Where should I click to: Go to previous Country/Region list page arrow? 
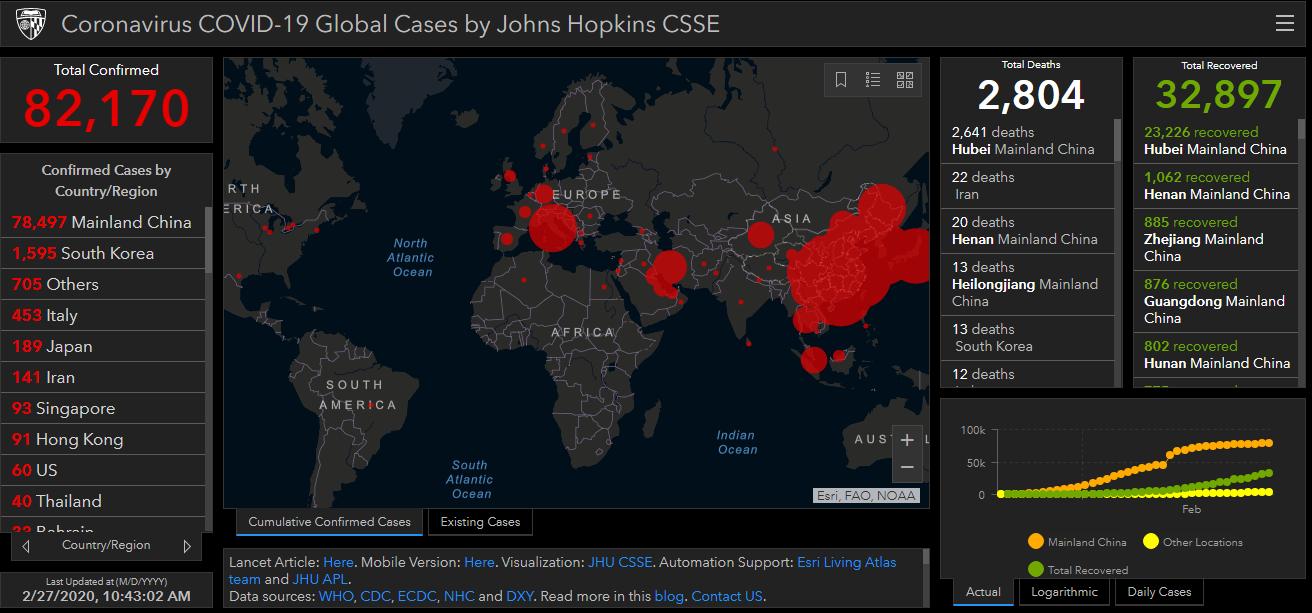tap(26, 546)
